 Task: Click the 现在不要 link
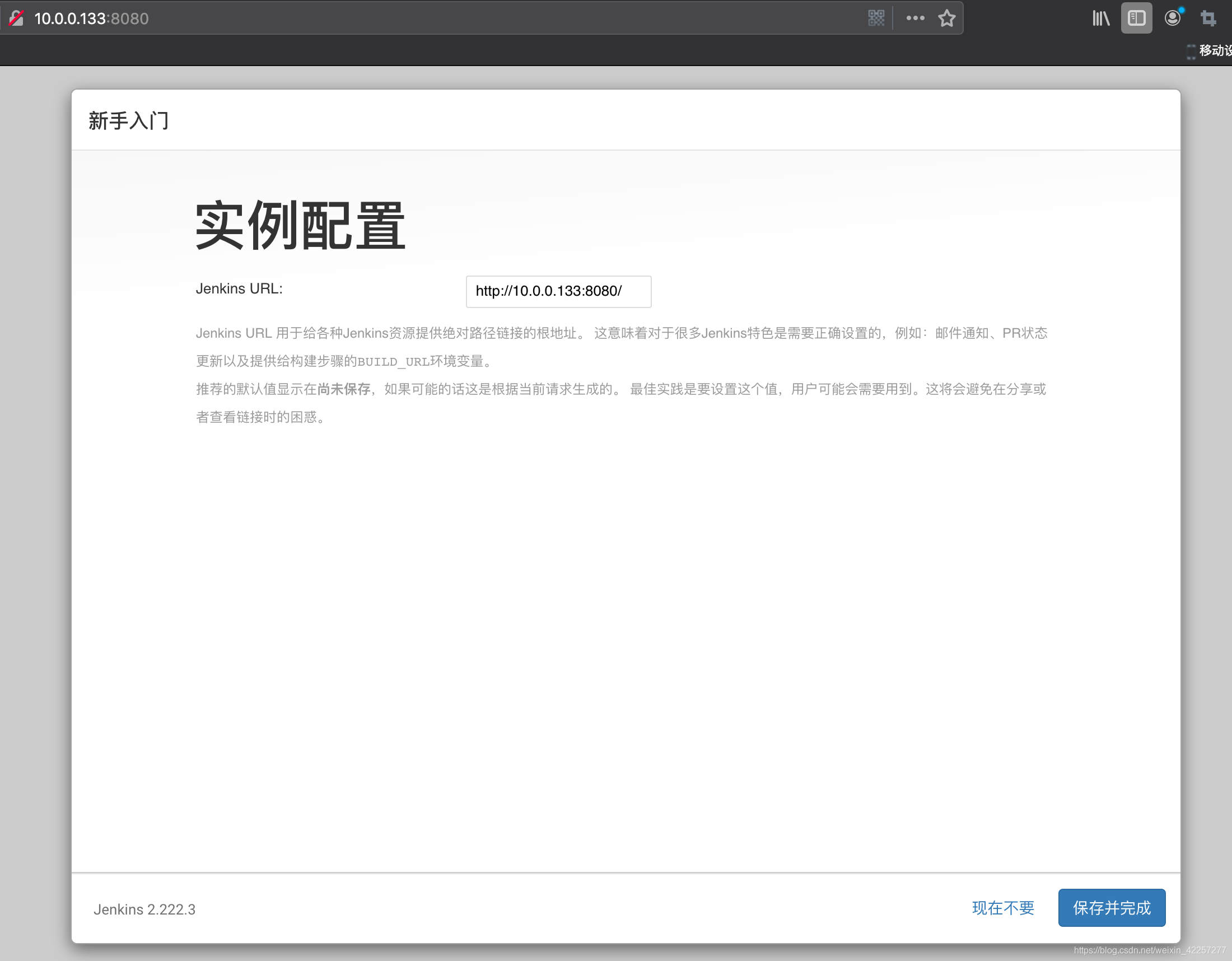click(x=1002, y=907)
